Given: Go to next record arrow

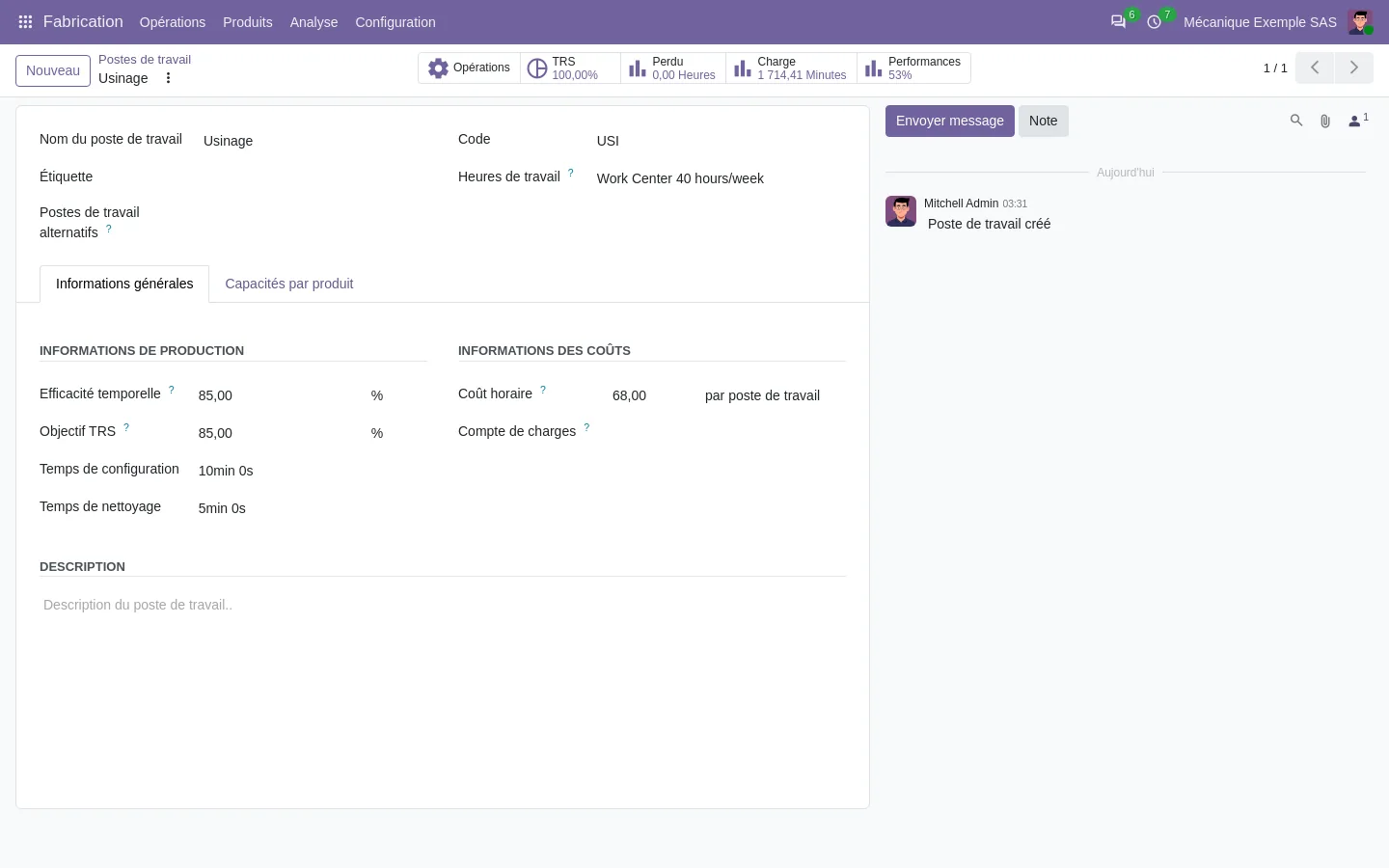Looking at the screenshot, I should (1354, 68).
